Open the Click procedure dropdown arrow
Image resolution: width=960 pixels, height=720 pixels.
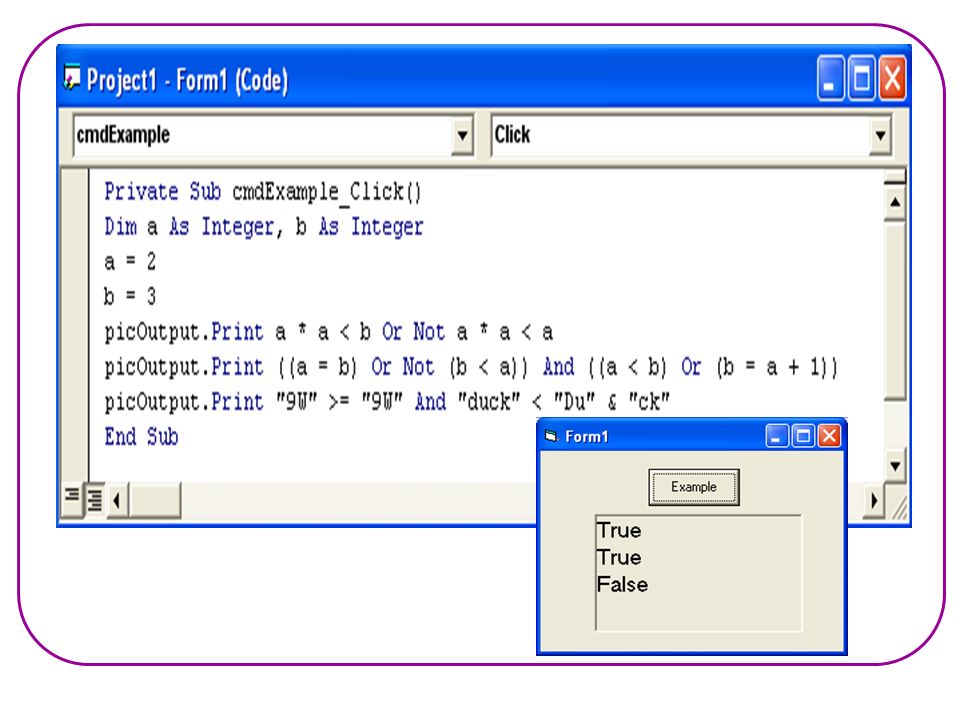880,135
